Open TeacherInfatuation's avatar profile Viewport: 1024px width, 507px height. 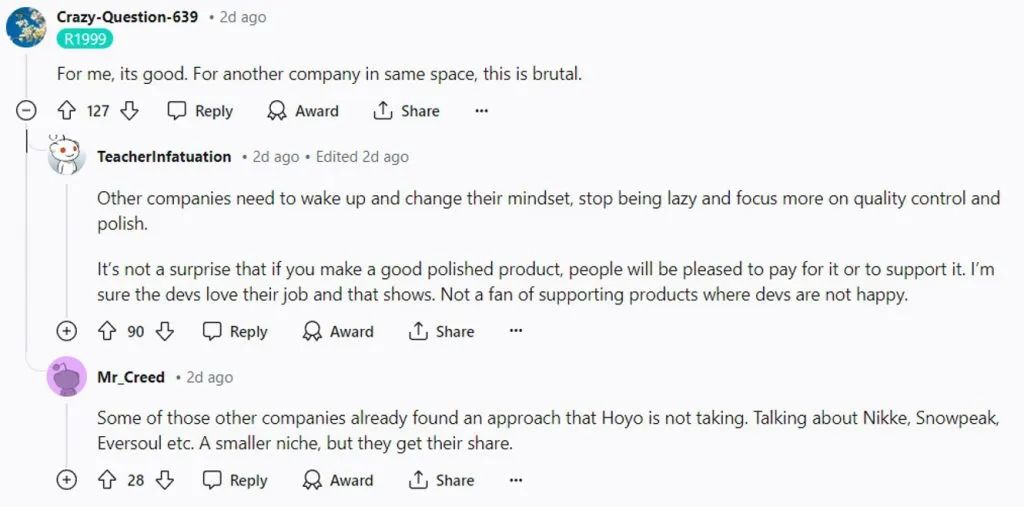pyautogui.click(x=67, y=156)
